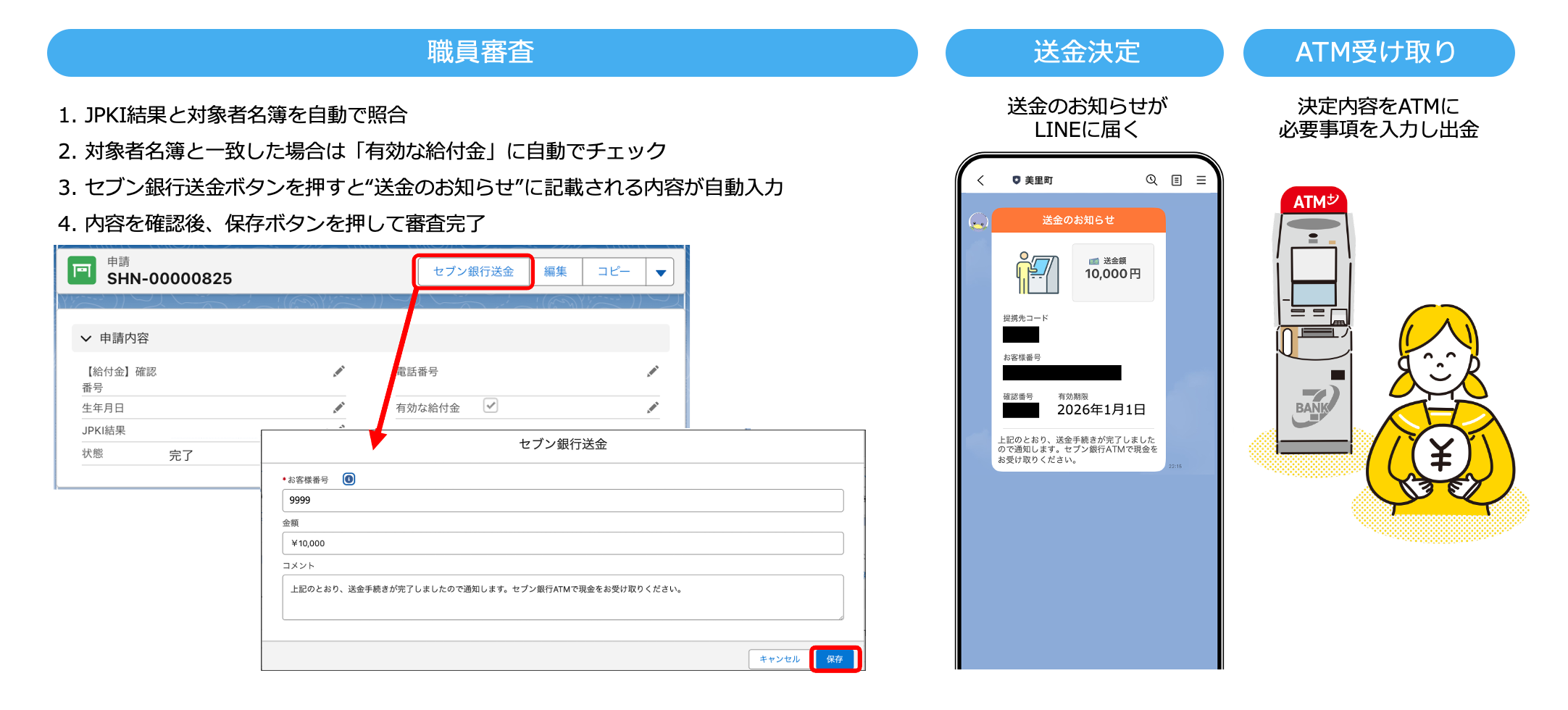Screen dimensions: 1568x710
Task: Click the 保存 button
Action: tap(835, 659)
